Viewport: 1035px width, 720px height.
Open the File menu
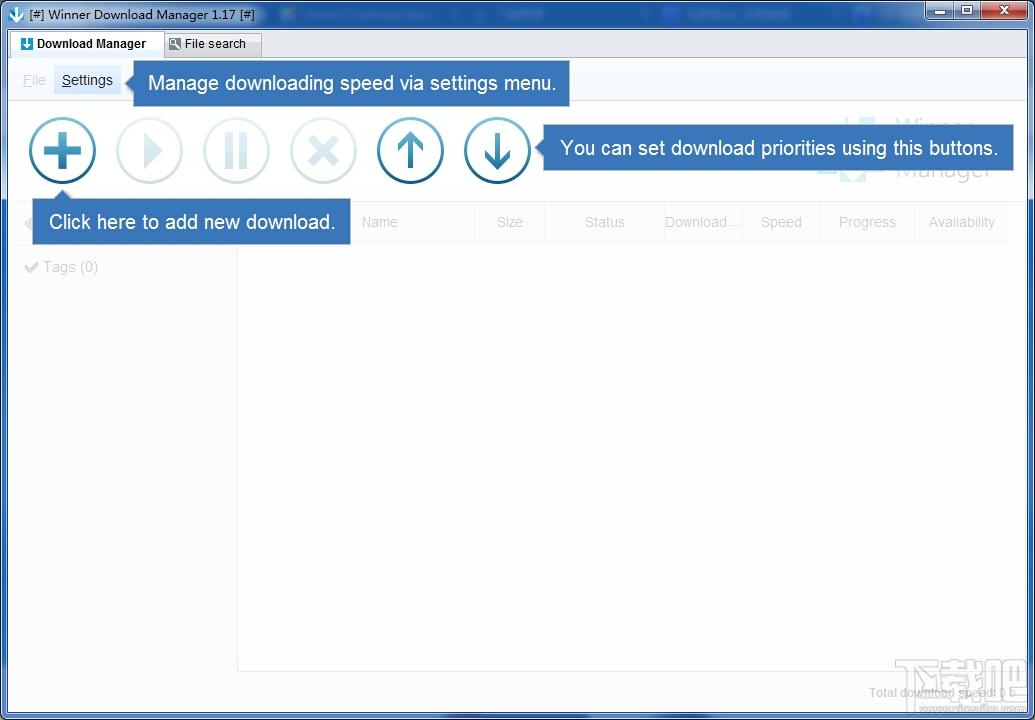[x=34, y=81]
